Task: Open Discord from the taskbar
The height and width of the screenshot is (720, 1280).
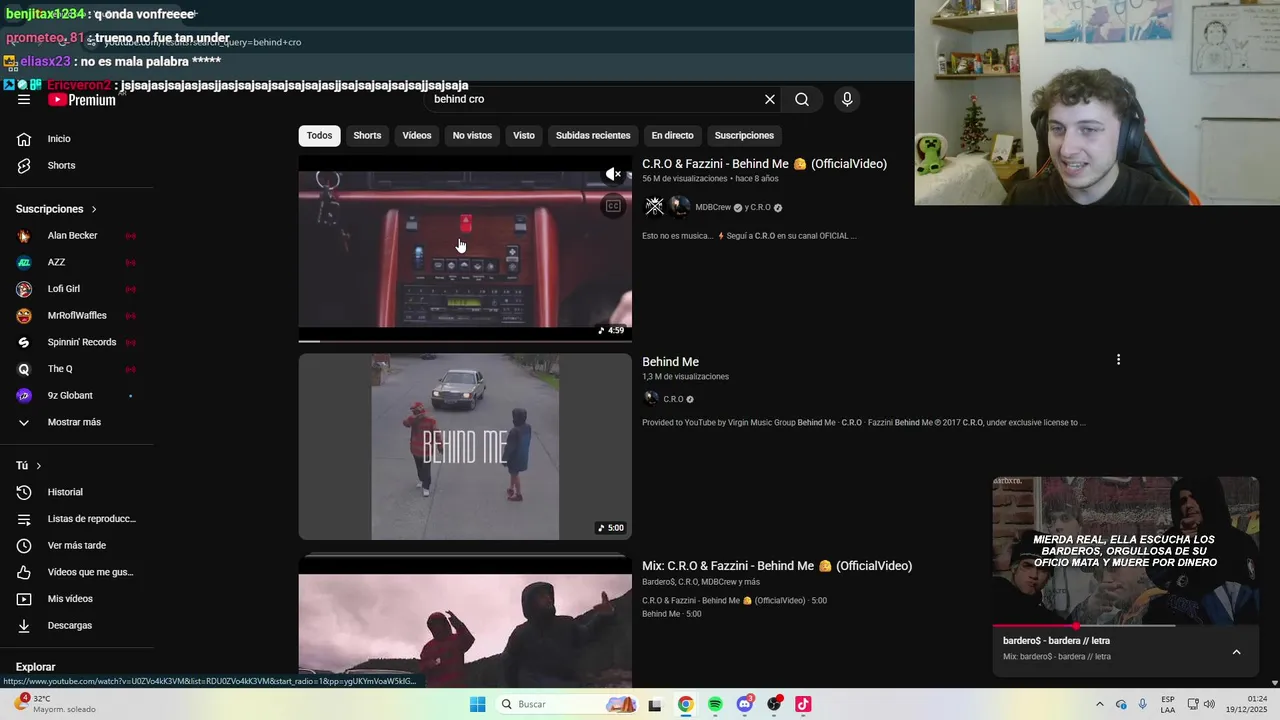Action: click(745, 704)
